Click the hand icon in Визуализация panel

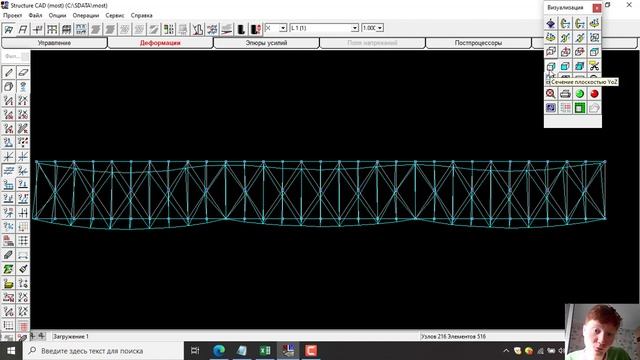click(x=594, y=108)
